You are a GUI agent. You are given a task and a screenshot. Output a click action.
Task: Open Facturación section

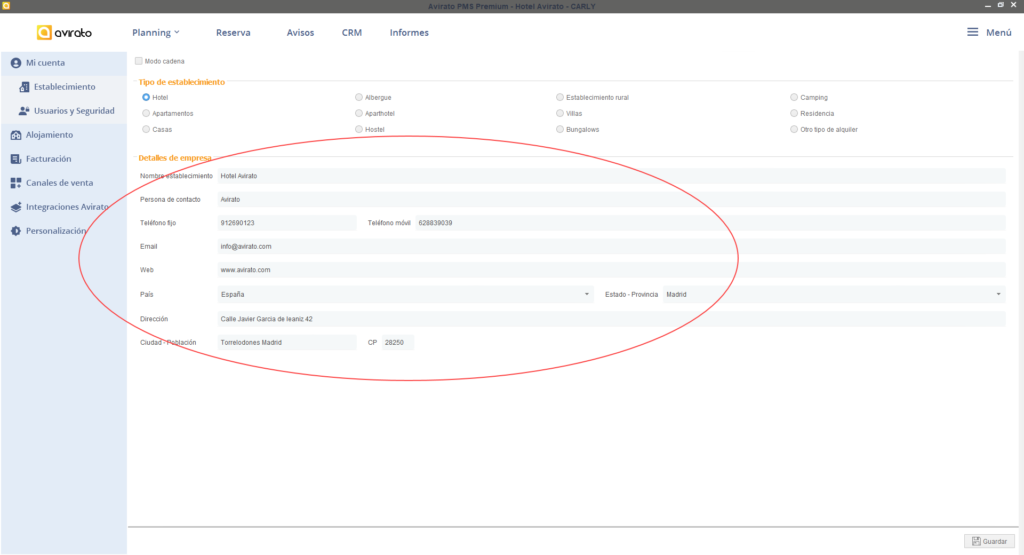pos(63,159)
